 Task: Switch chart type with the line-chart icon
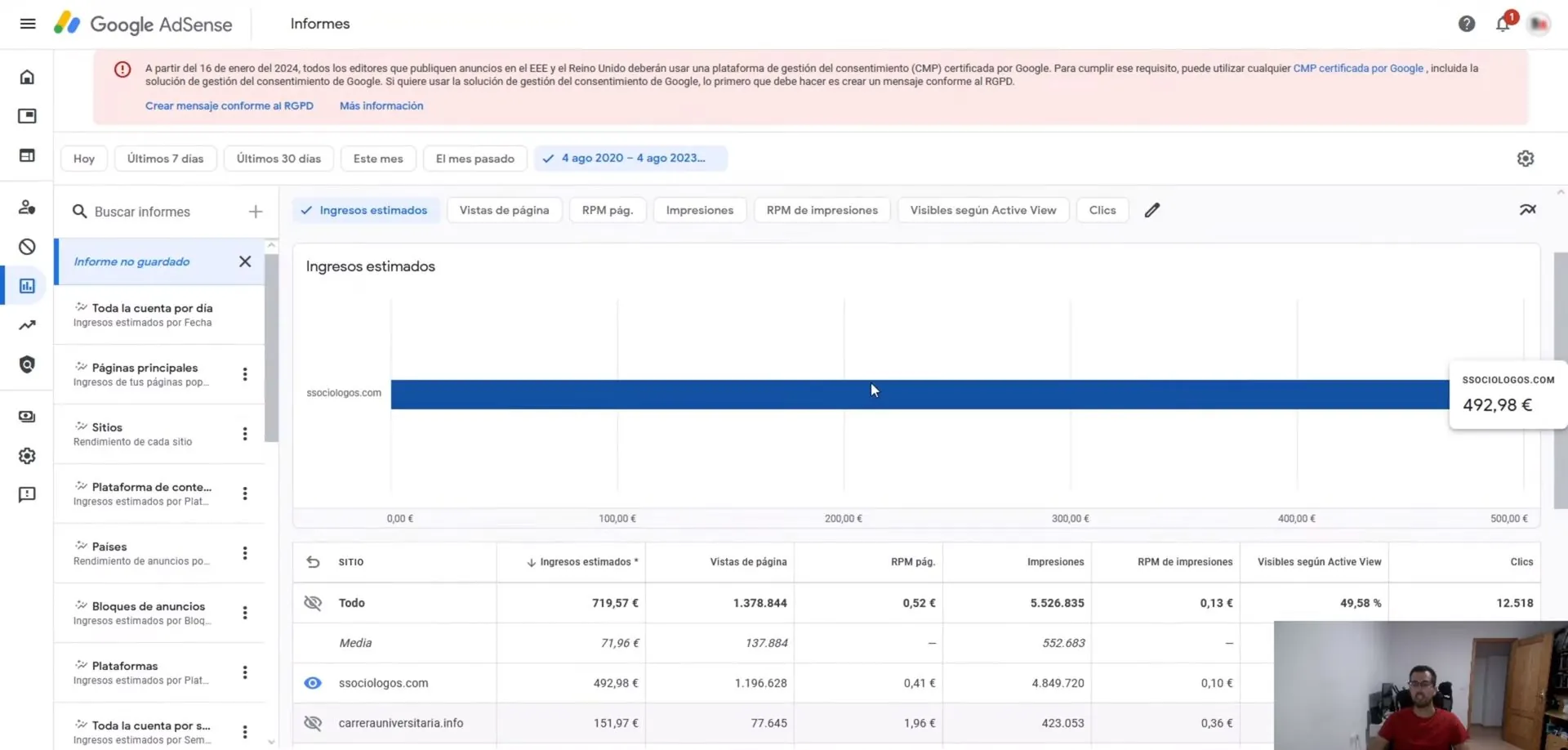[1528, 210]
